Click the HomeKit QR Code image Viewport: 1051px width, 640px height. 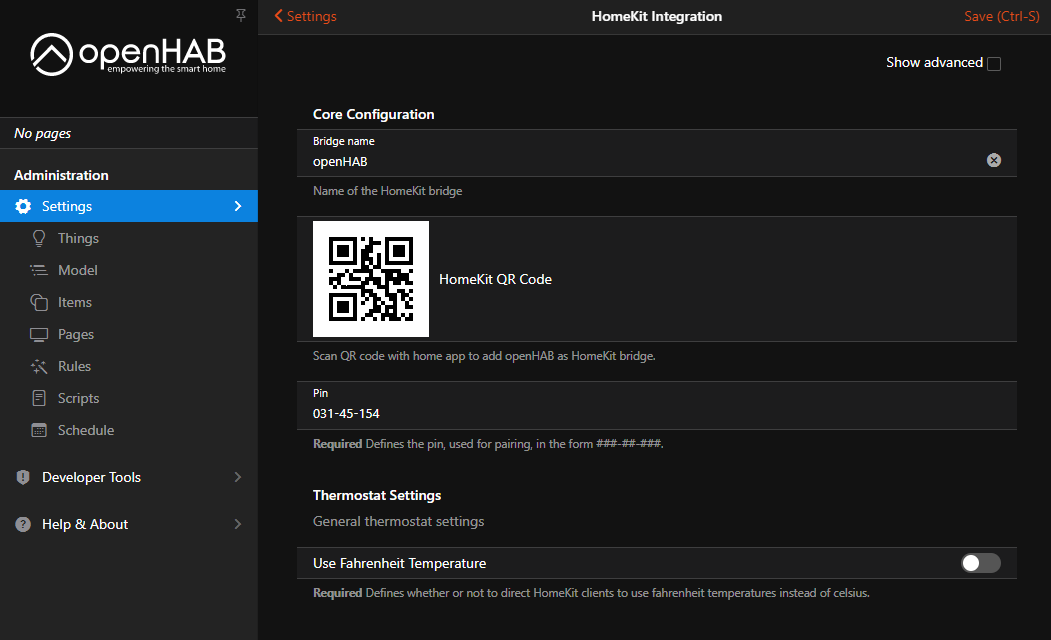coord(370,279)
